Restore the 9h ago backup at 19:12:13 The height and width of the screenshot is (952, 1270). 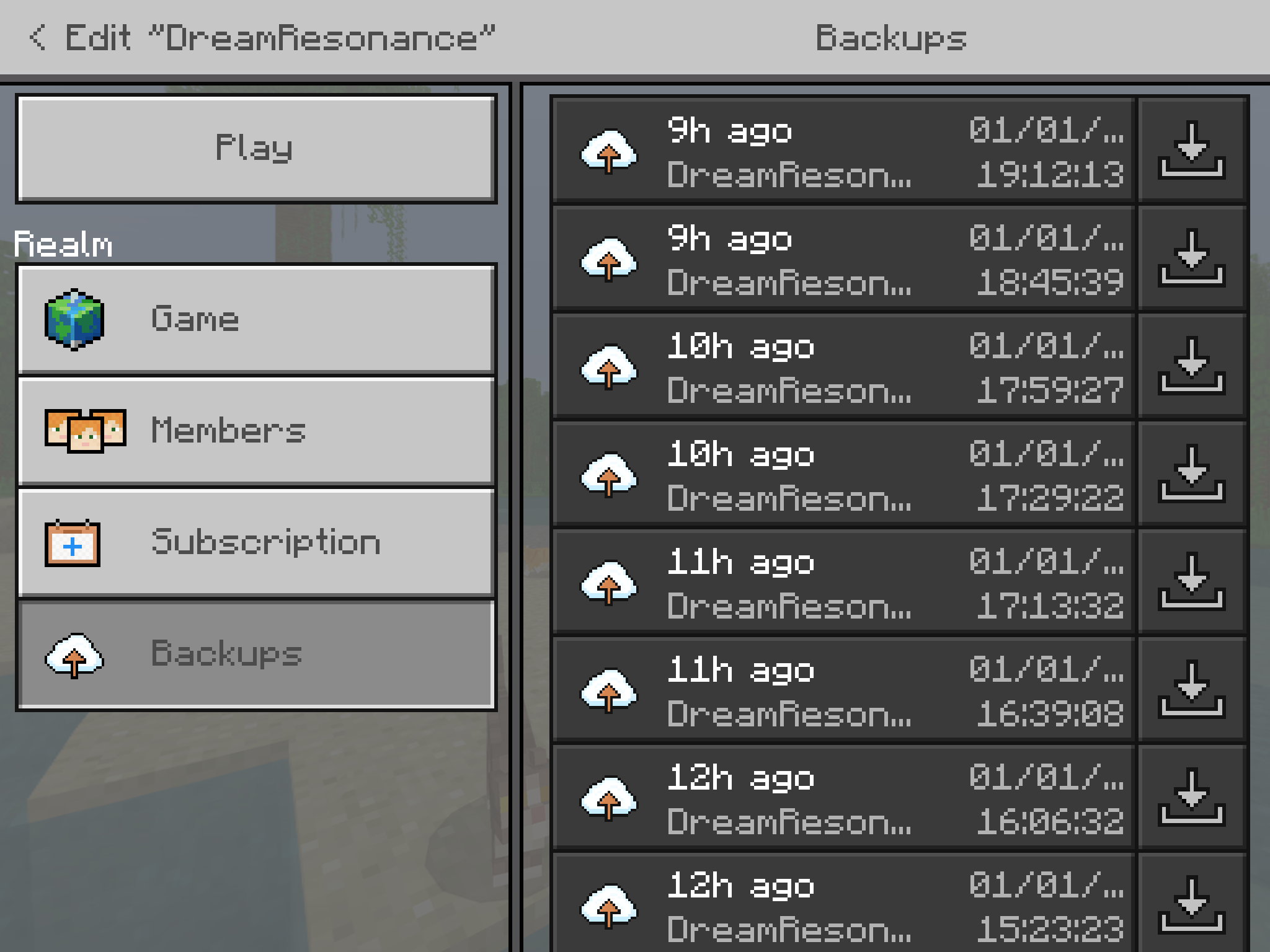pyautogui.click(x=843, y=150)
